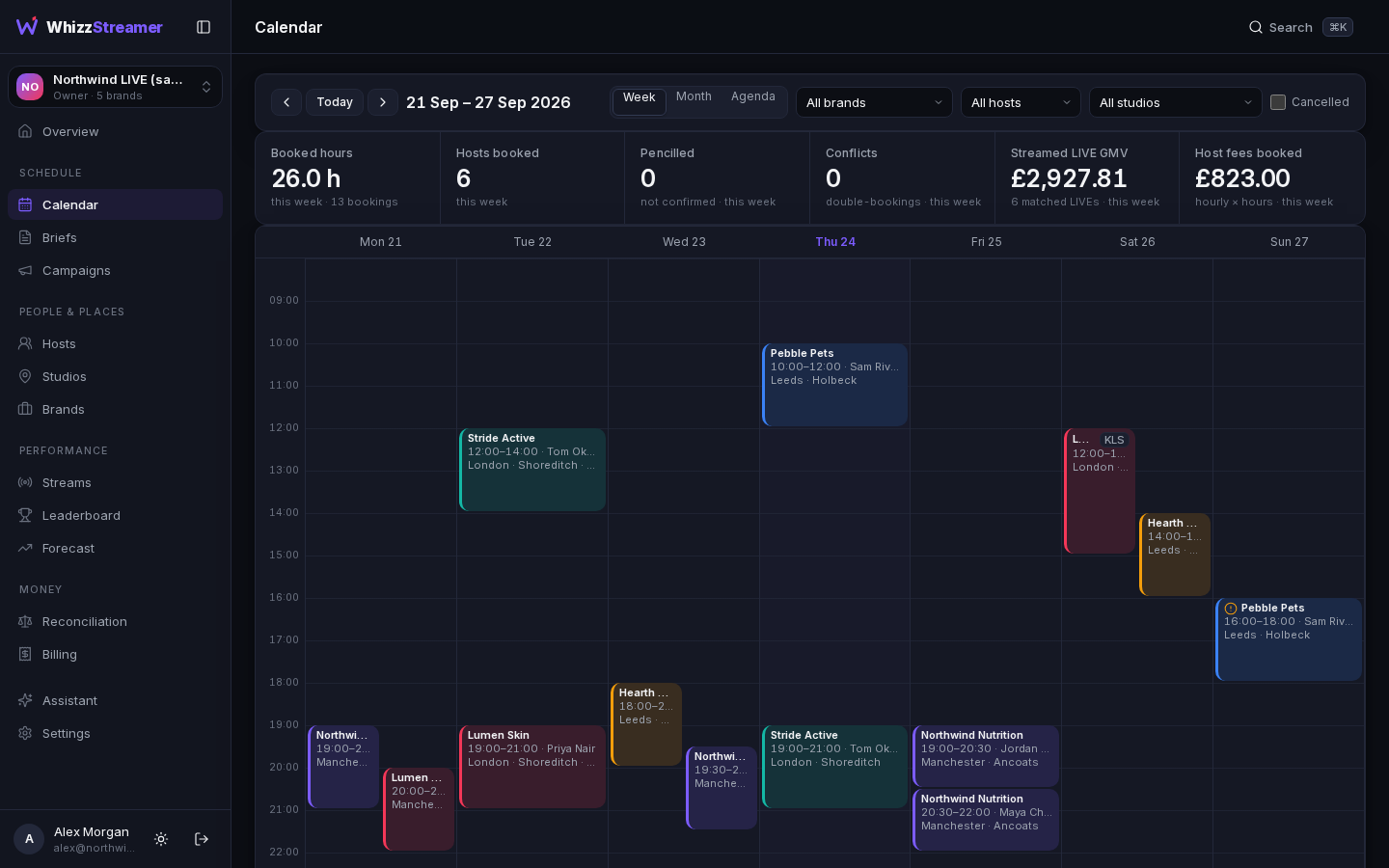
Task: Click the Billing receipt icon
Action: coord(25,654)
